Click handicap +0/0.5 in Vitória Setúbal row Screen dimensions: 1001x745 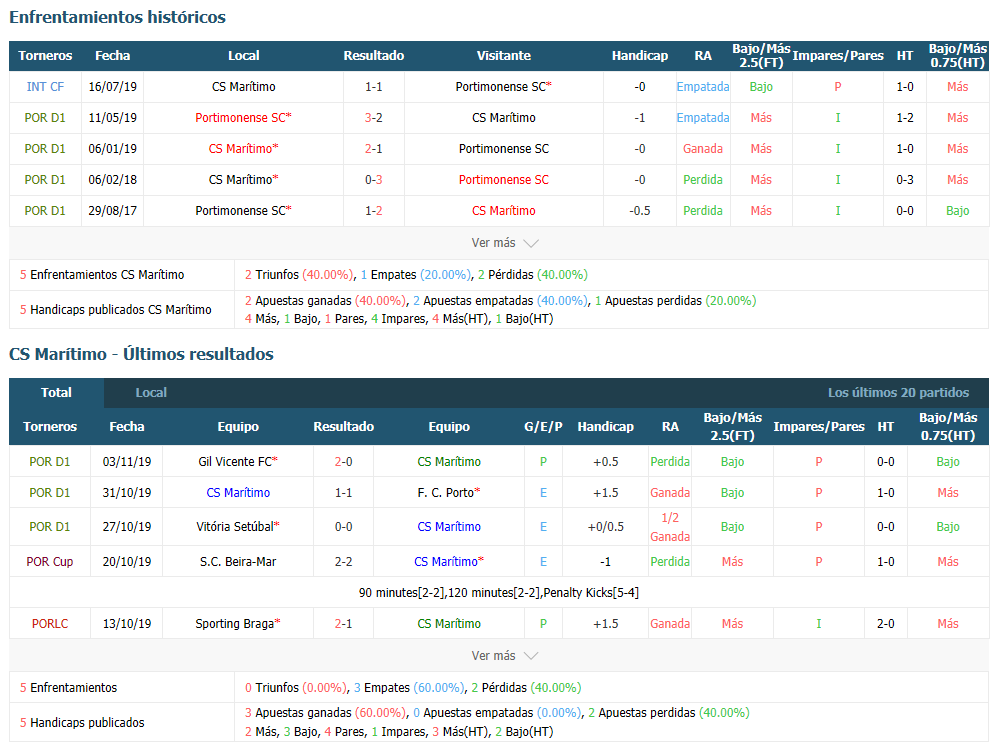(605, 527)
